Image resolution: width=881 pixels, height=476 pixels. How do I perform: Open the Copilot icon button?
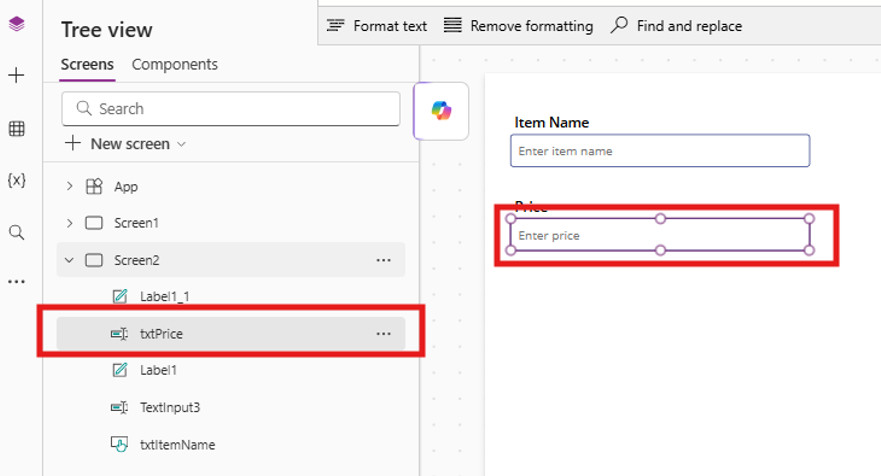click(x=441, y=111)
